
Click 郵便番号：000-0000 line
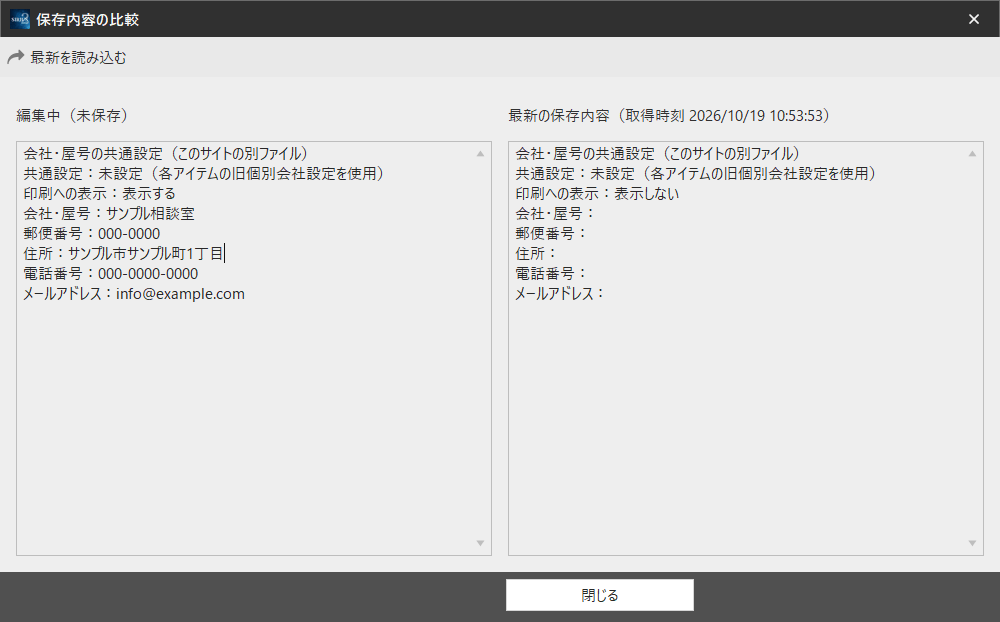92,233
